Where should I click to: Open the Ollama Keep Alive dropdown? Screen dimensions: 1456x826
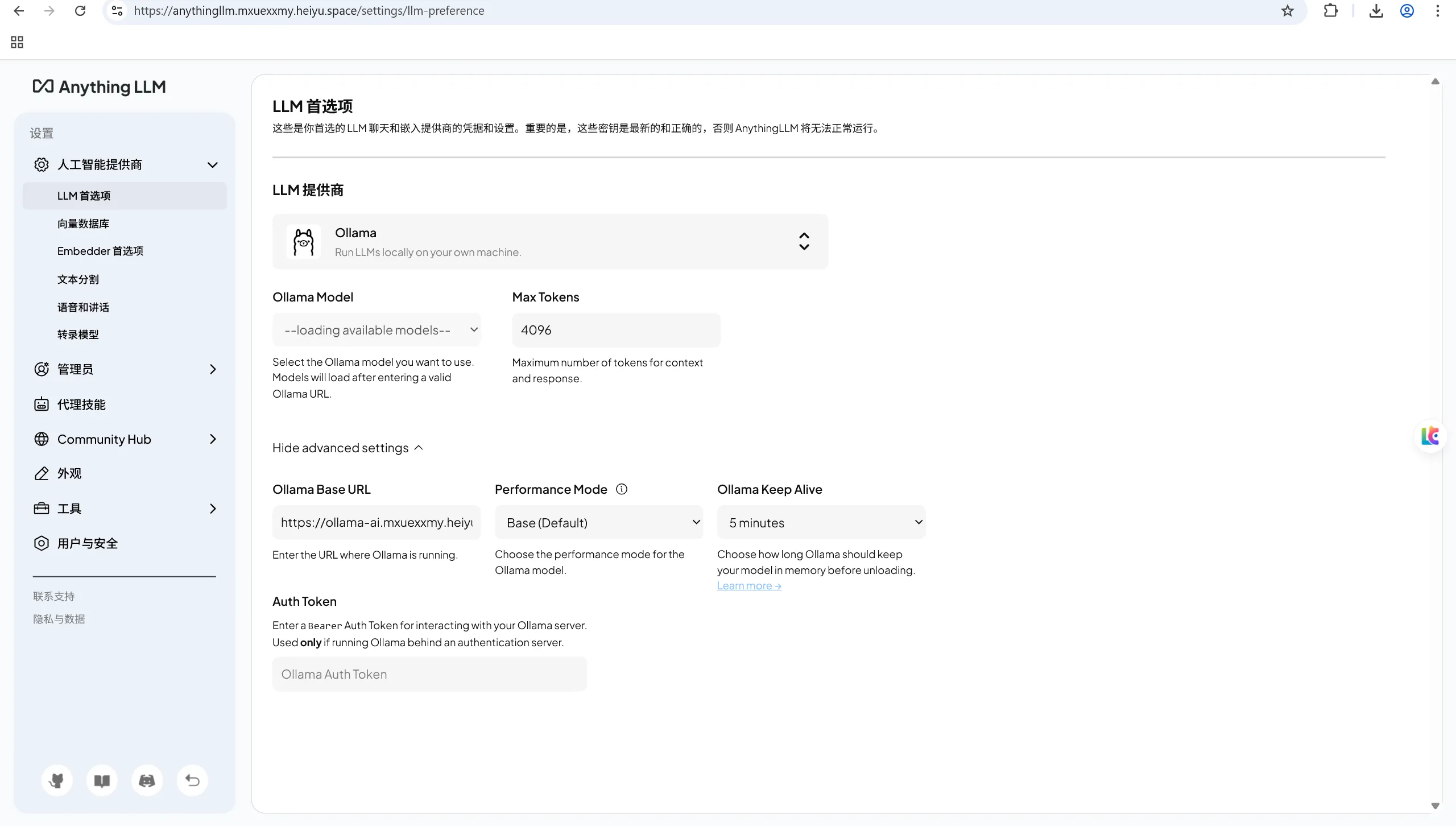click(821, 522)
